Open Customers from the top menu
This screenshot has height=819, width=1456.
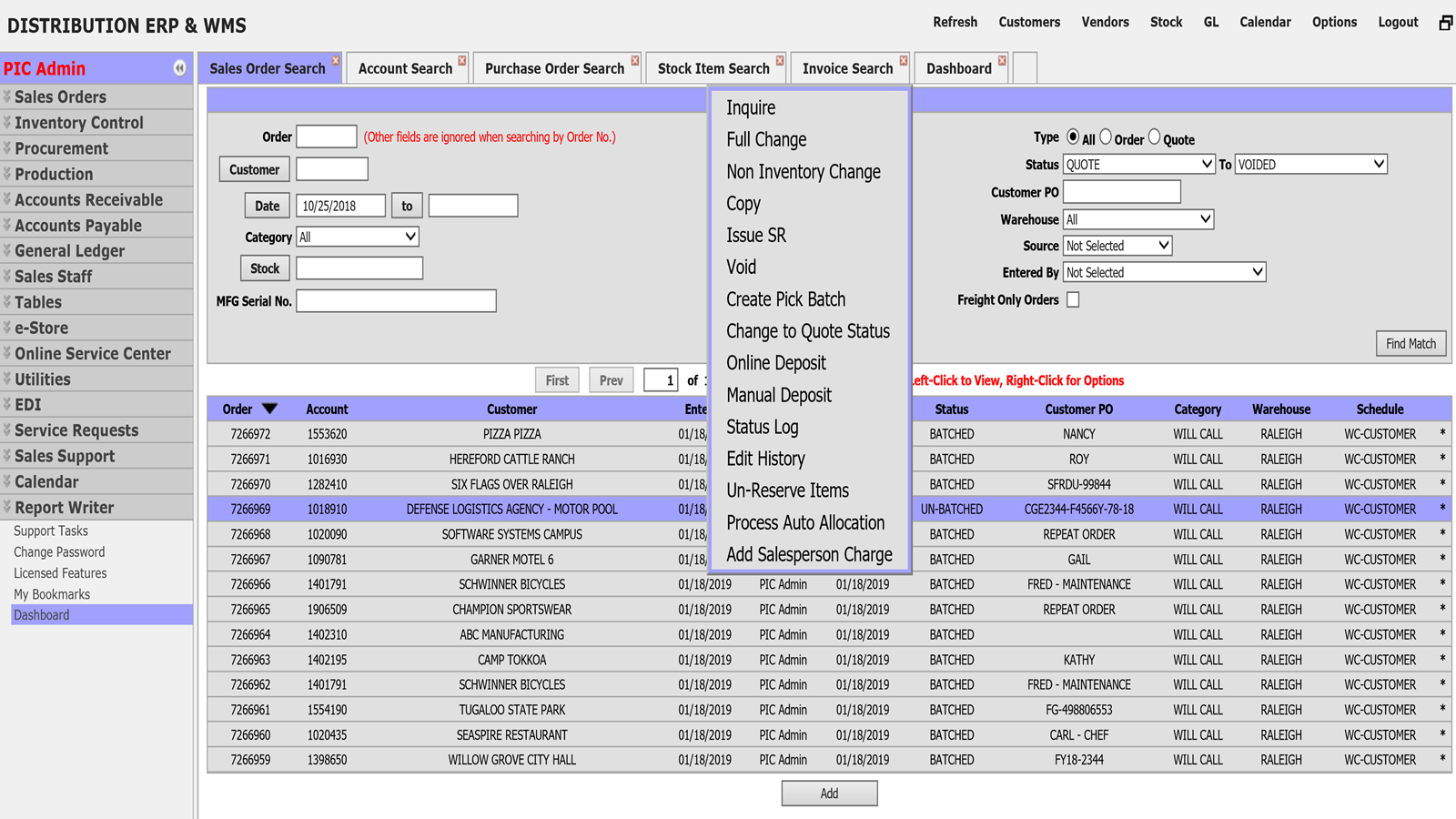(1029, 22)
